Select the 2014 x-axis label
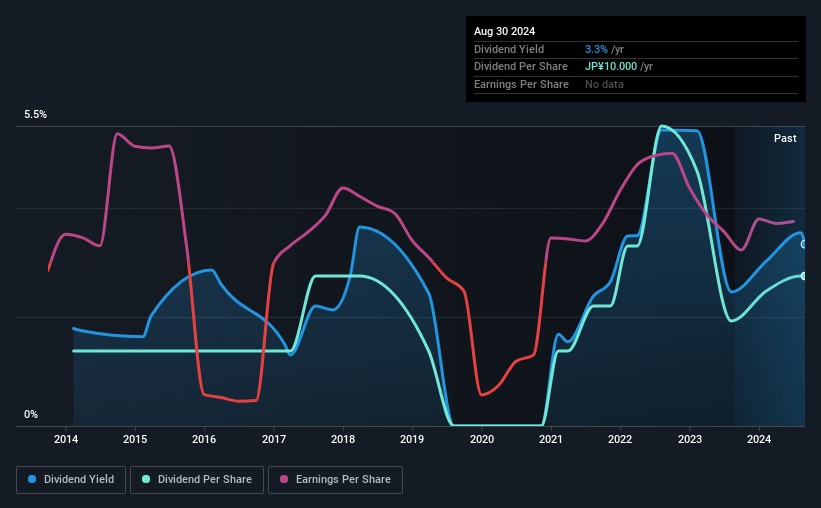This screenshot has width=821, height=508. coord(66,439)
